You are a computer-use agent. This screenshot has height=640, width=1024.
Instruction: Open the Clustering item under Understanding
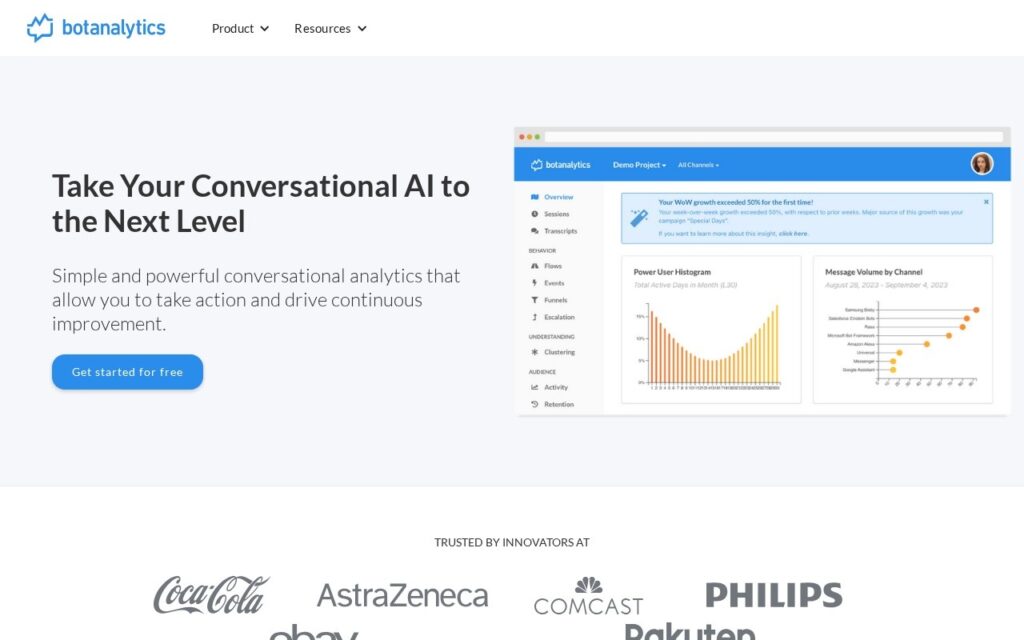click(x=552, y=353)
